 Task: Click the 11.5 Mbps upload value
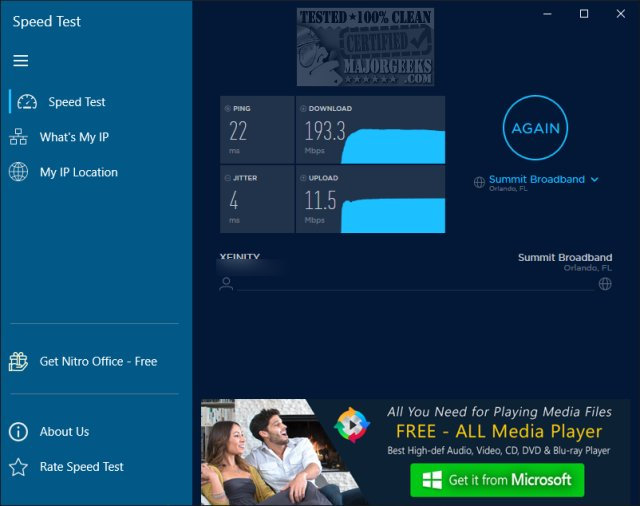320,200
